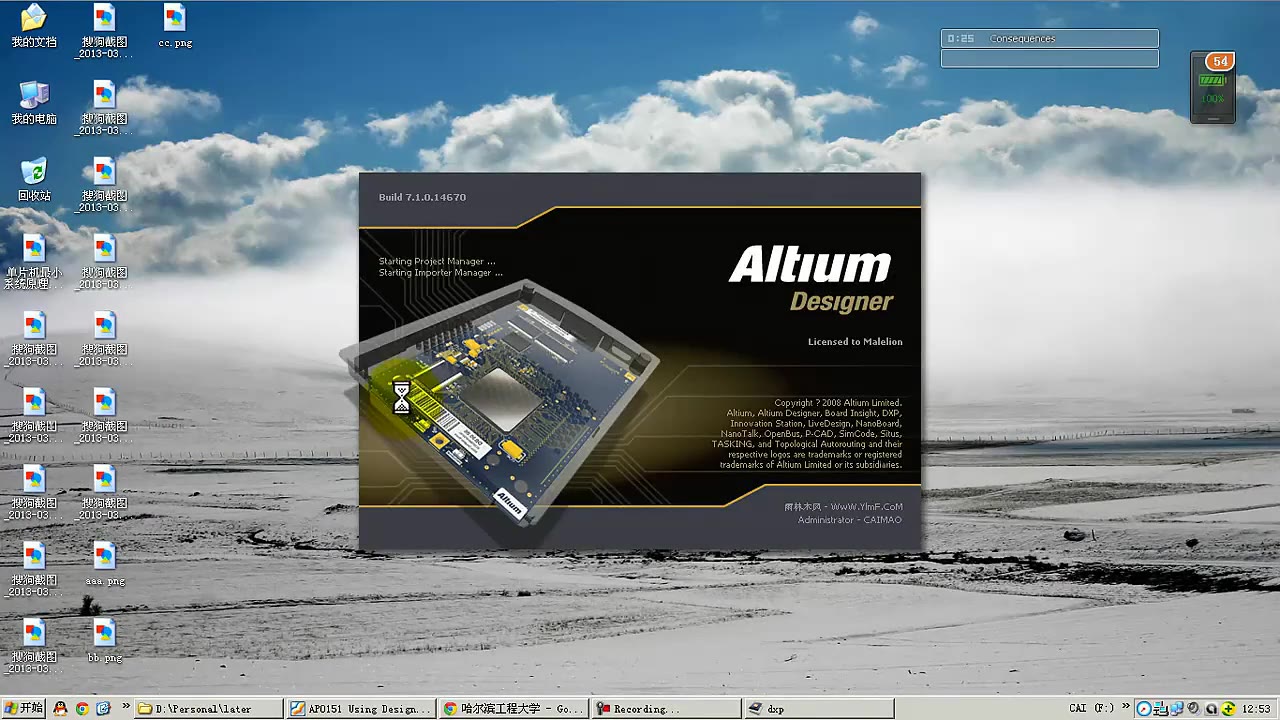The width and height of the screenshot is (1280, 720).
Task: Open Internet Explorer from the quick launch bar
Action: (x=104, y=708)
